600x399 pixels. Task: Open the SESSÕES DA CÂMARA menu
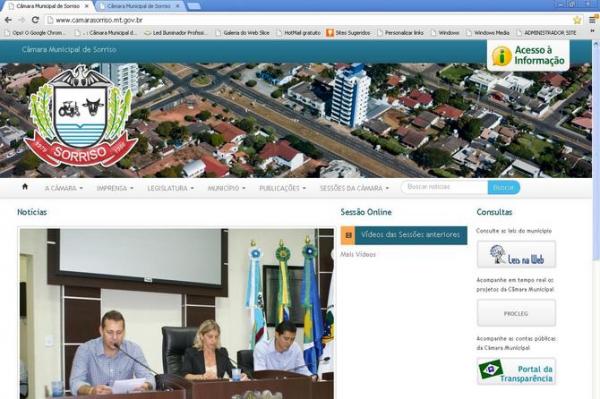tap(354, 188)
